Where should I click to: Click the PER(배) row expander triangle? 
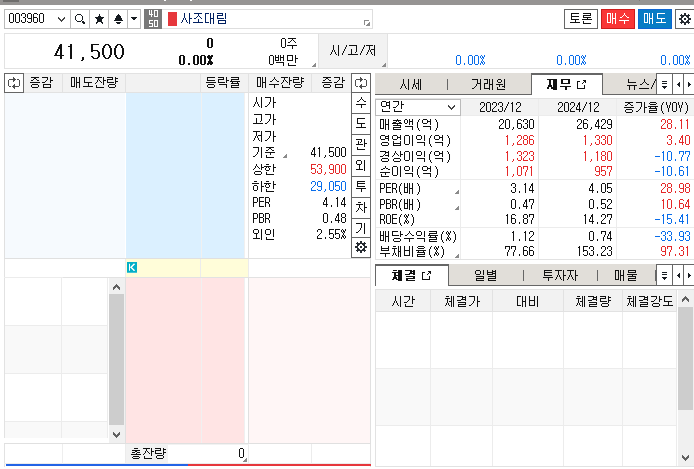457,192
